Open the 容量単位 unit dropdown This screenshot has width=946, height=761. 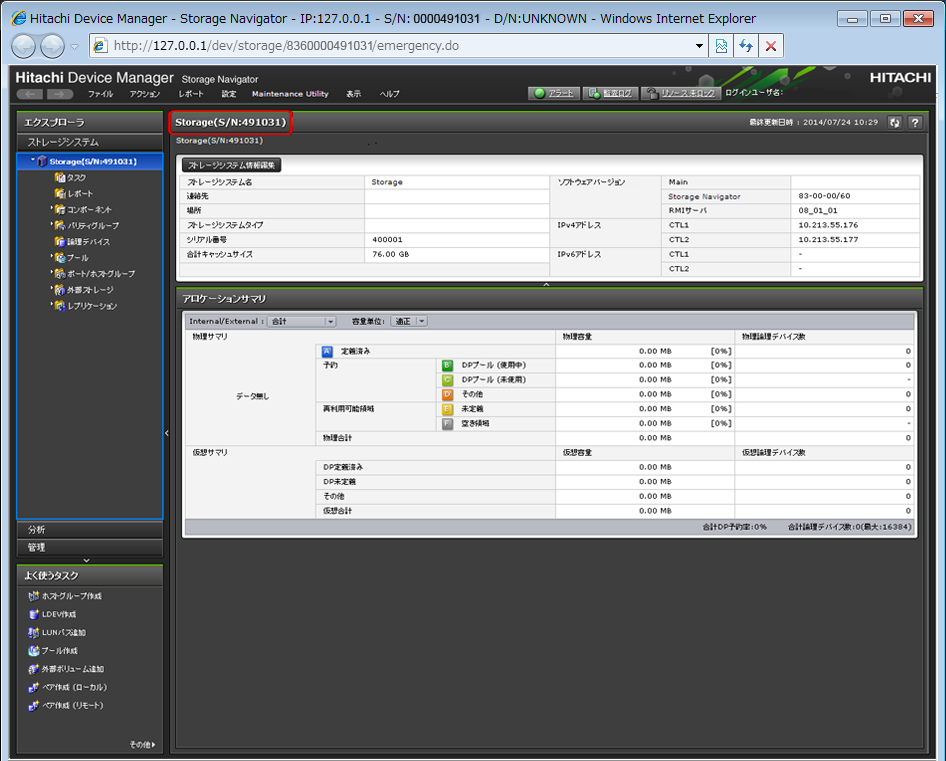click(409, 321)
